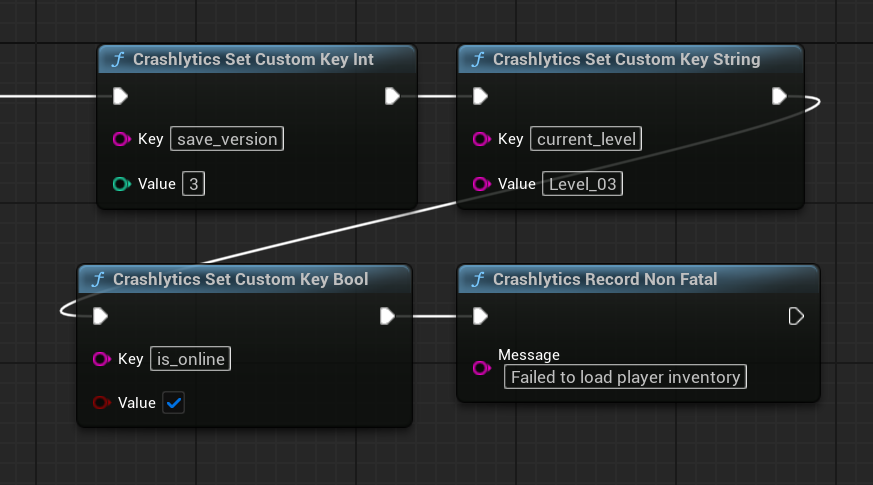Click the Set Custom Key String output execution pin
Viewport: 873px width, 485px height.
coord(779,96)
